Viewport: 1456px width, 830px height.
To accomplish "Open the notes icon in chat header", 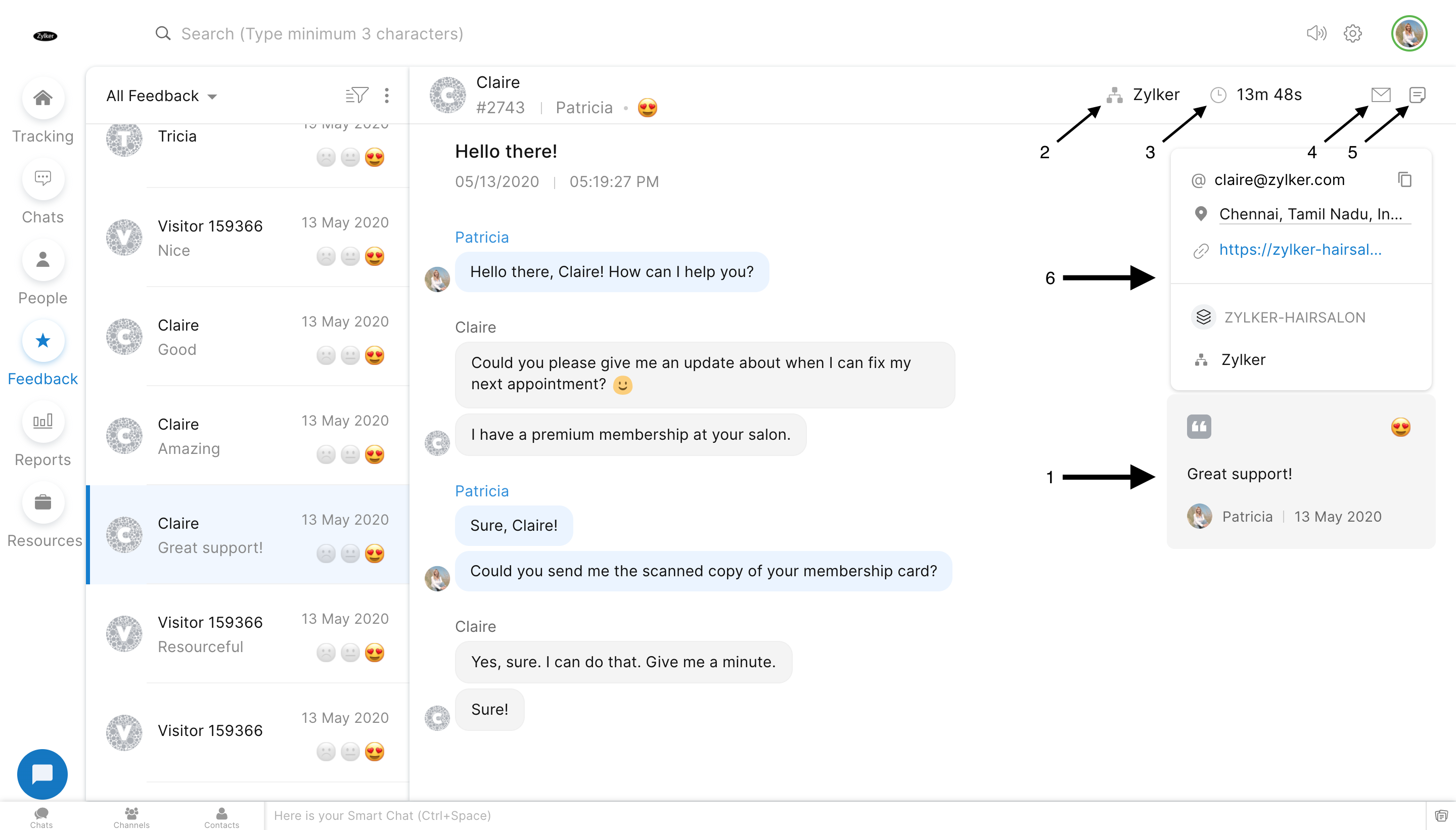I will pos(1417,95).
